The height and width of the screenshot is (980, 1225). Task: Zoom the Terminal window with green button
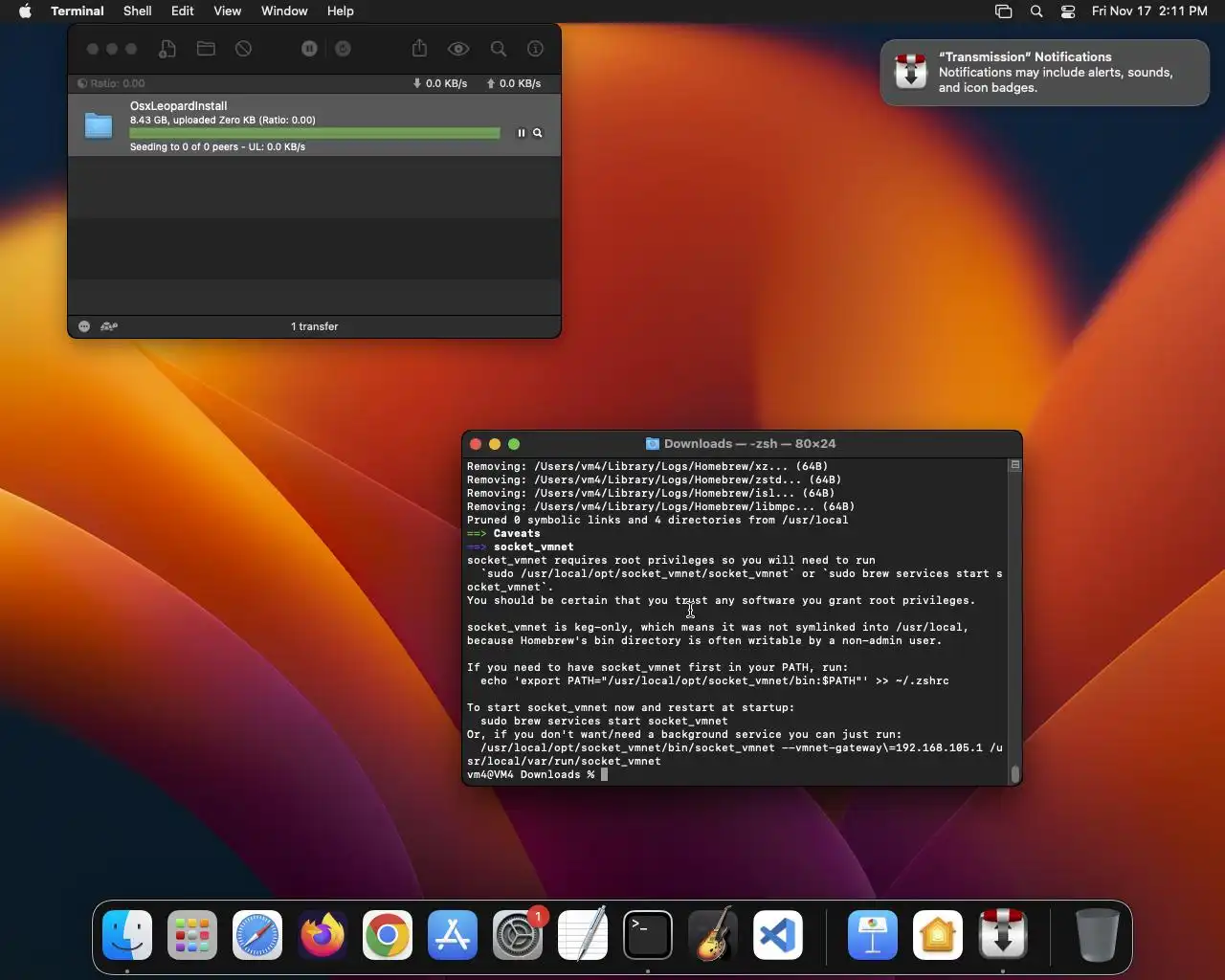point(514,444)
